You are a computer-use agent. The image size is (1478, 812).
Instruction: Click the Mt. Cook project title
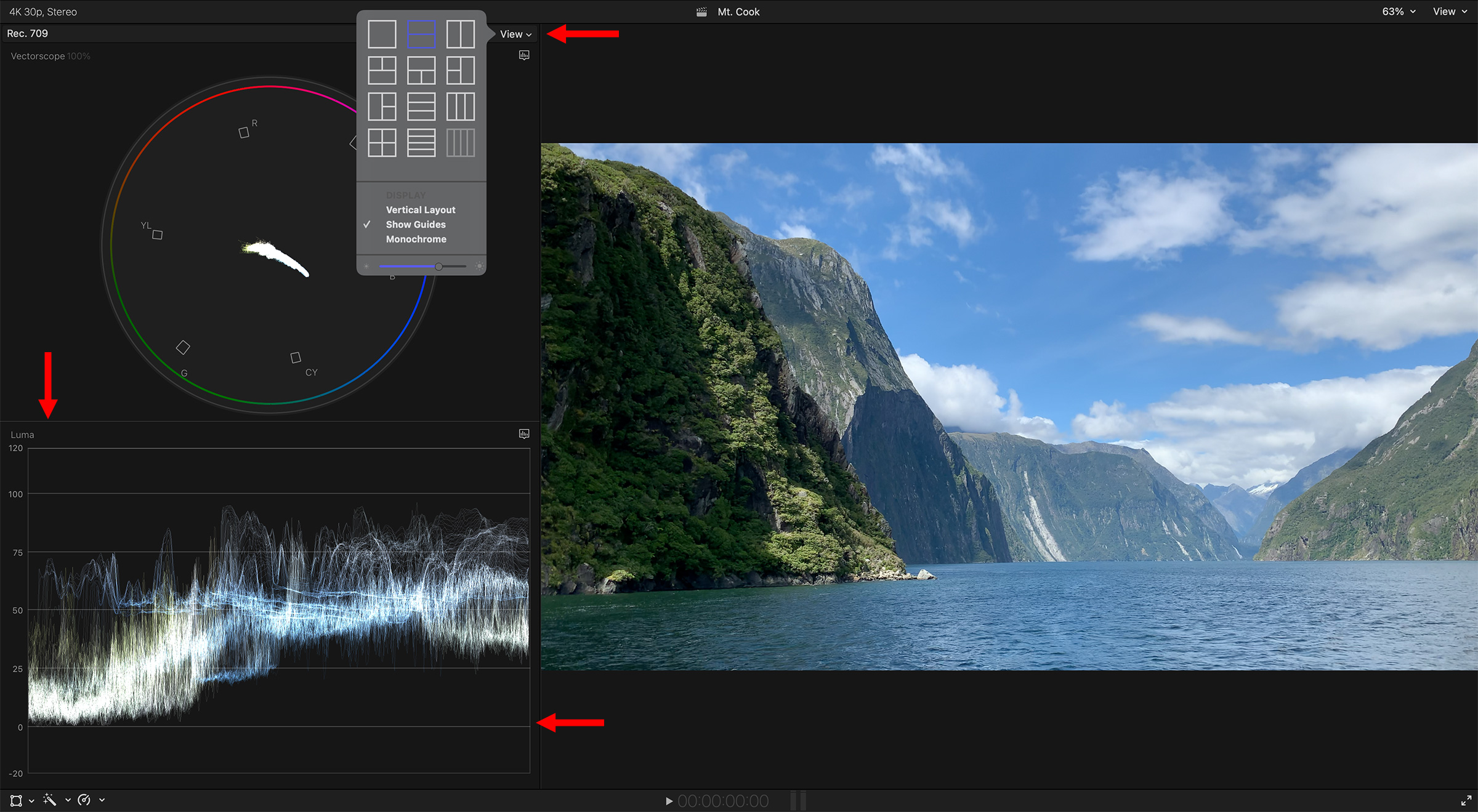coord(738,12)
